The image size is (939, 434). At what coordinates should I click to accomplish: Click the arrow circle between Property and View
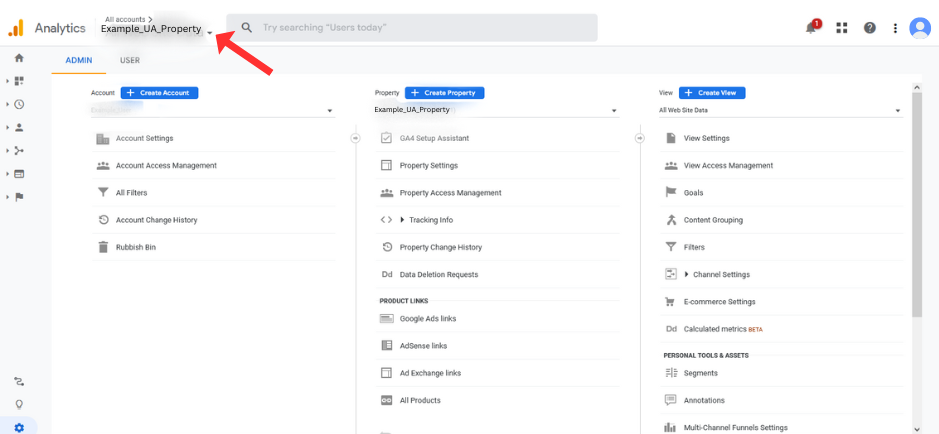point(640,138)
